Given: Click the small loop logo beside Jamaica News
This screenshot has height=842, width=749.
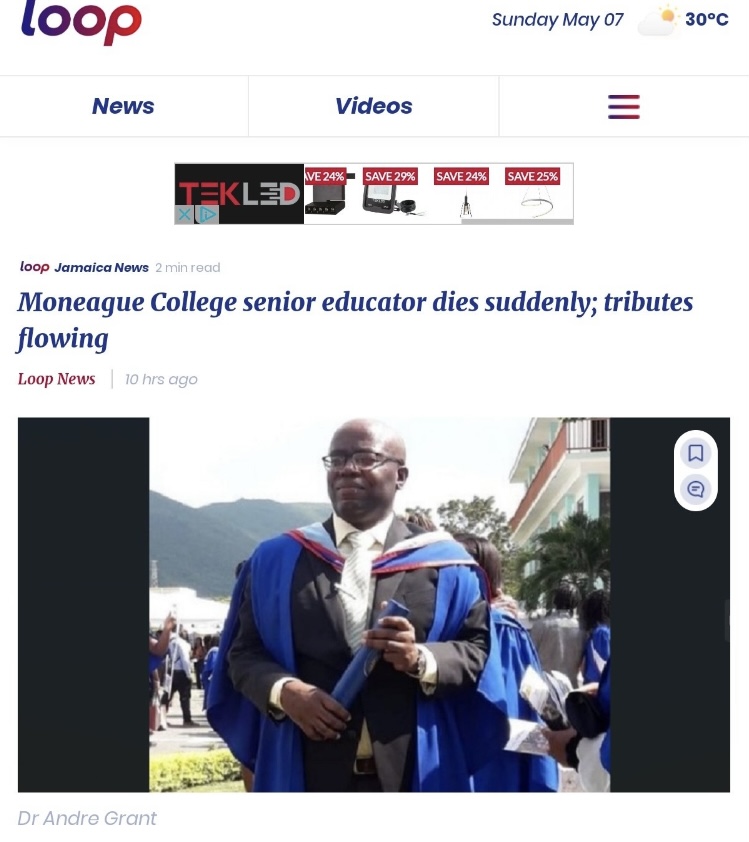Looking at the screenshot, I should pos(34,267).
